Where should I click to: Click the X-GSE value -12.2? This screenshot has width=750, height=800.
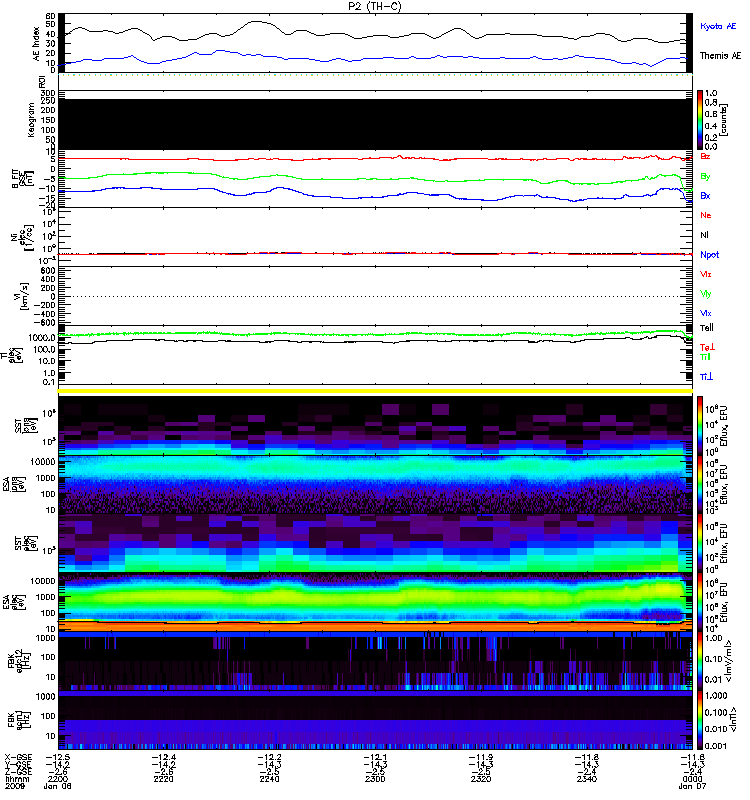[269, 757]
